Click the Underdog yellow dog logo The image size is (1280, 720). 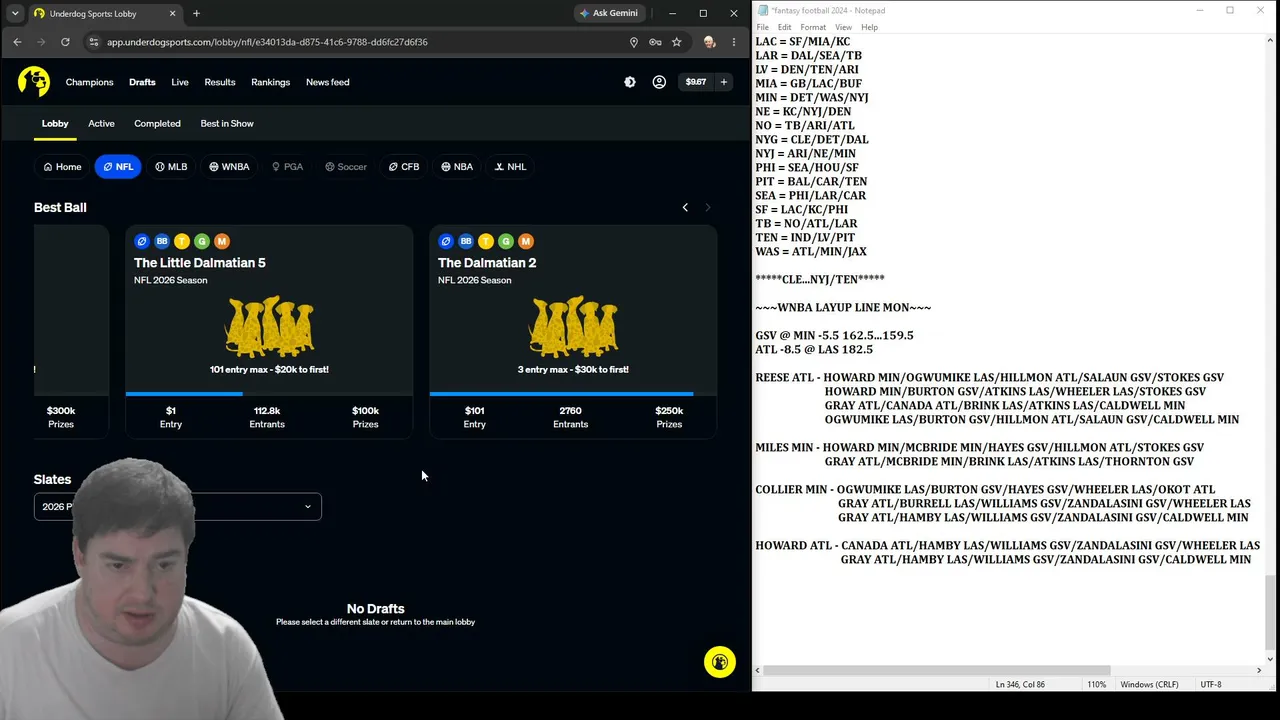[x=33, y=82]
